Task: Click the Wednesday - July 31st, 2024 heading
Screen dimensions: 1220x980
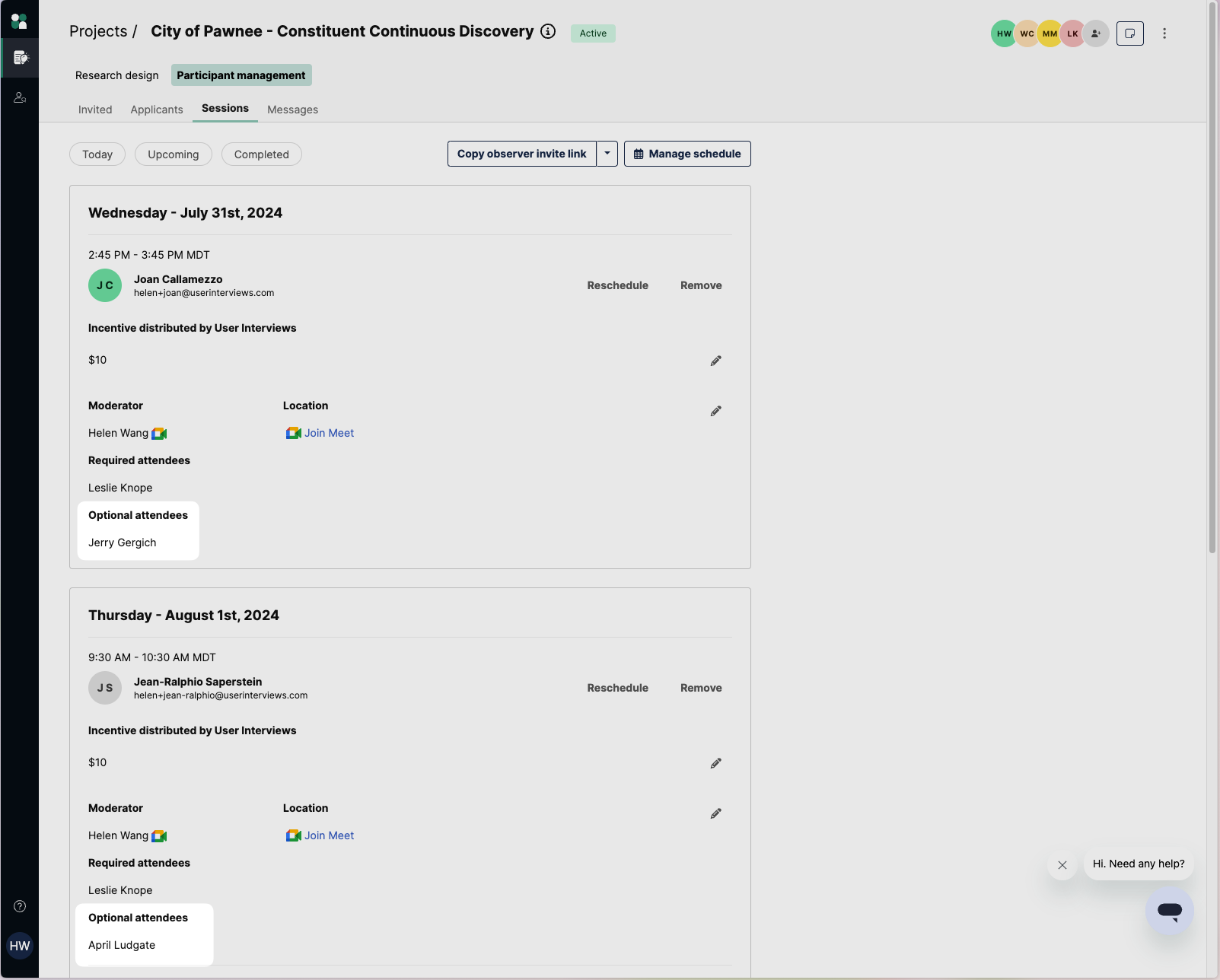Action: [x=185, y=213]
